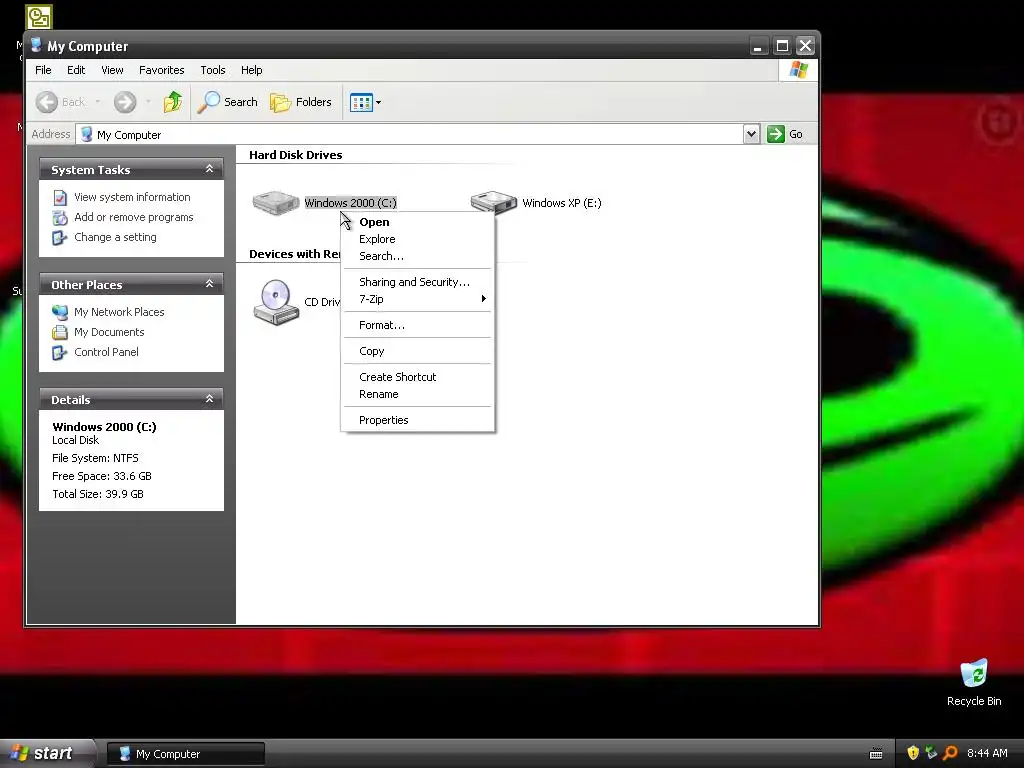Choose Open in the context menu
The image size is (1024, 768).
tap(417, 222)
